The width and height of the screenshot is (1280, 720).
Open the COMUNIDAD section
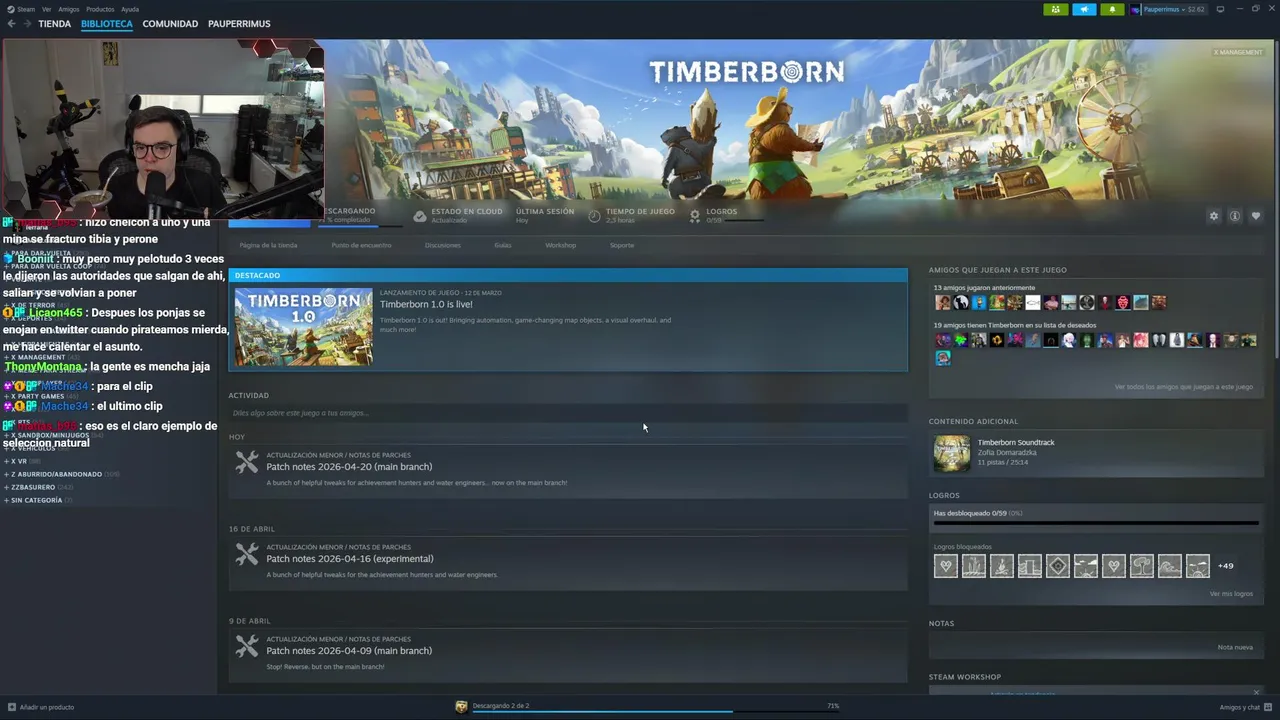coord(170,23)
